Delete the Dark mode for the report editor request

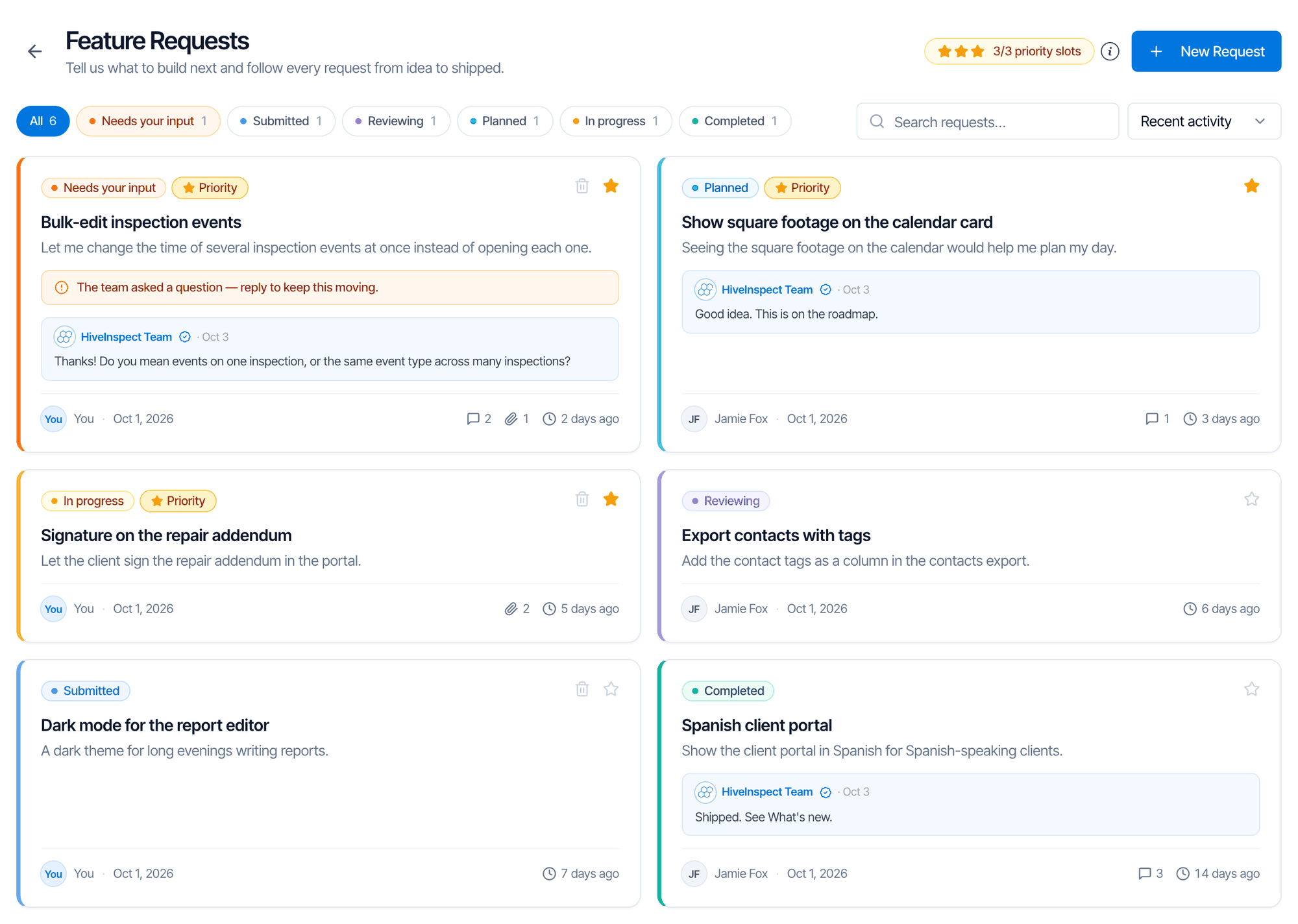click(582, 689)
